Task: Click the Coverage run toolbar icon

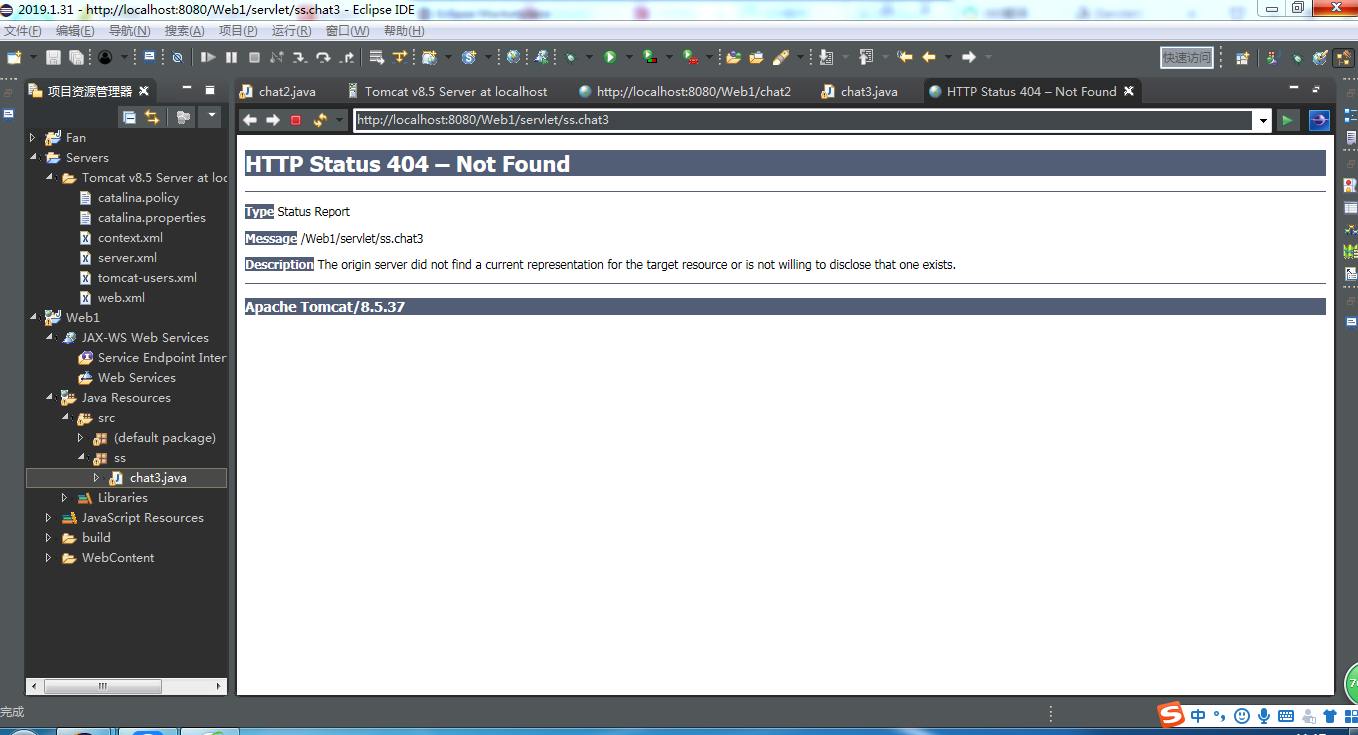Action: (x=650, y=57)
